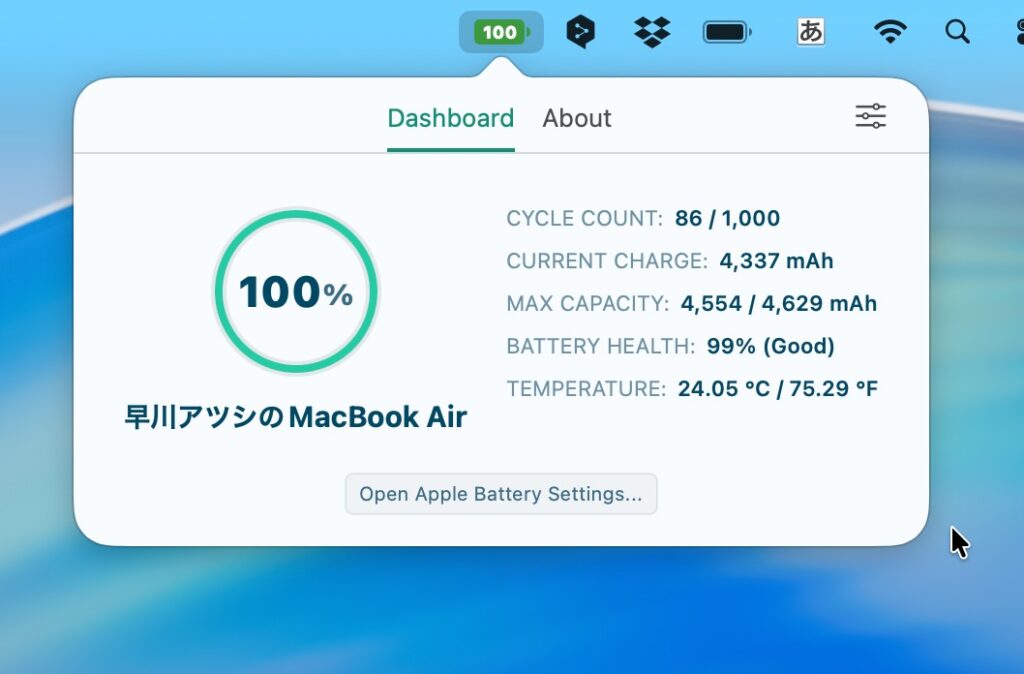This screenshot has width=1024, height=674.
Task: Open the Wi-Fi status menu
Action: pos(889,32)
